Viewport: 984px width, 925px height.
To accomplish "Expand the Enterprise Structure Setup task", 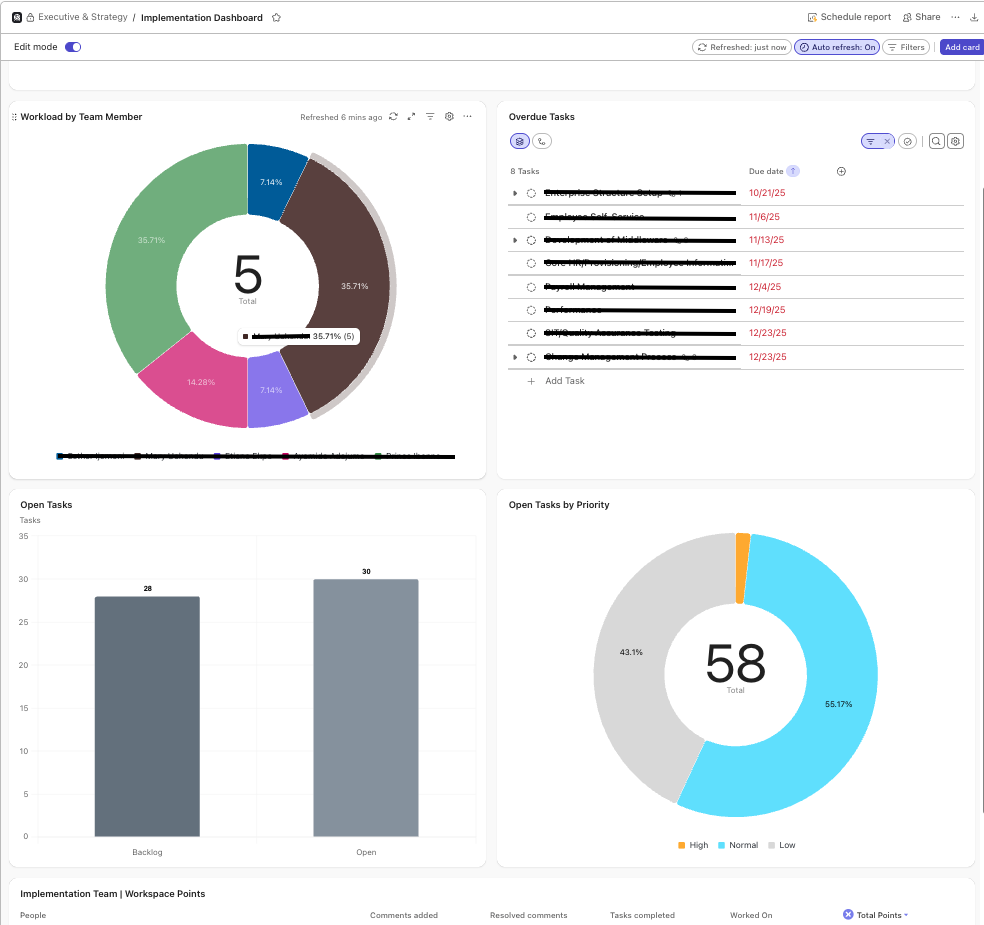I will coord(515,193).
